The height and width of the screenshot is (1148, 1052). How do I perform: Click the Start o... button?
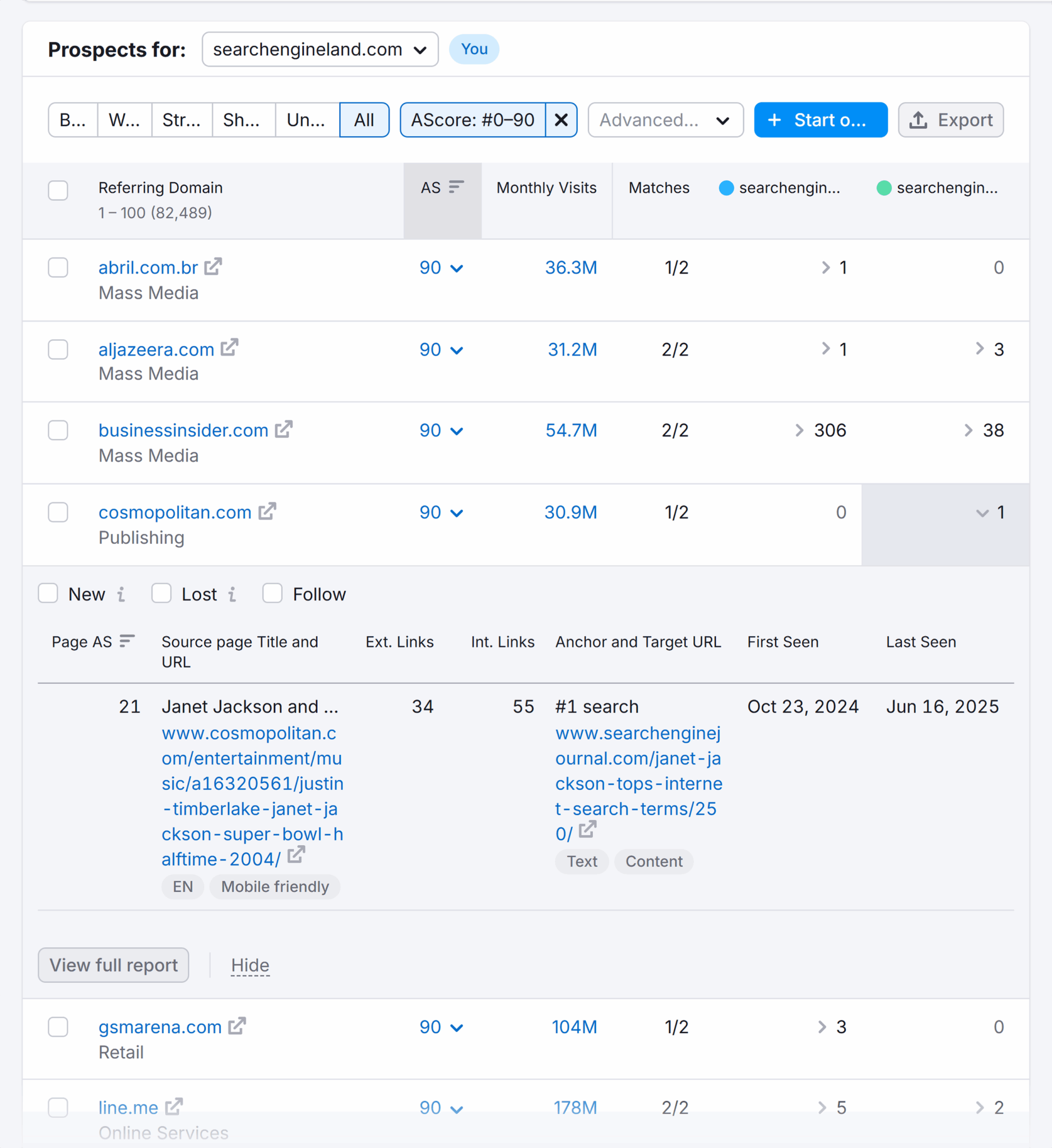pos(821,120)
